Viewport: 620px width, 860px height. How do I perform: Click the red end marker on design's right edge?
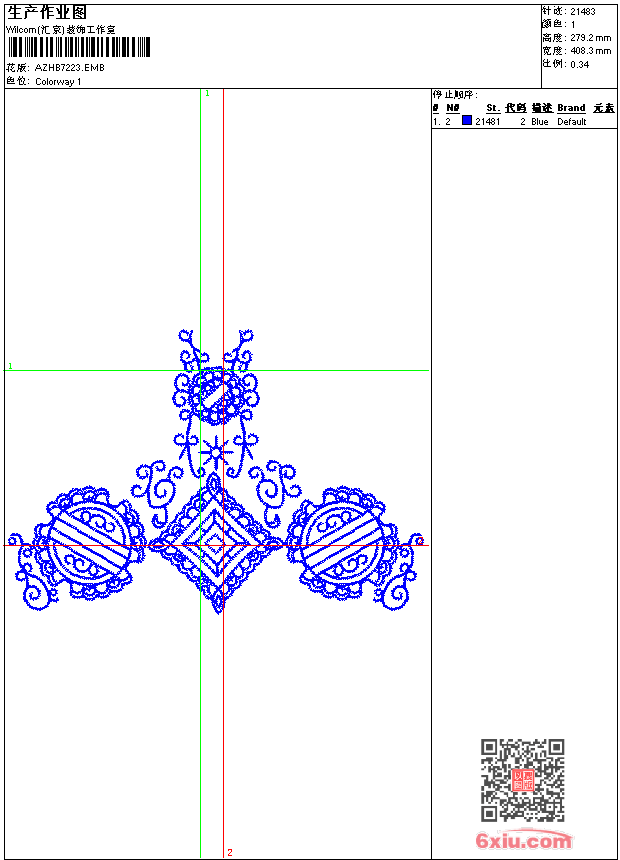coord(419,541)
